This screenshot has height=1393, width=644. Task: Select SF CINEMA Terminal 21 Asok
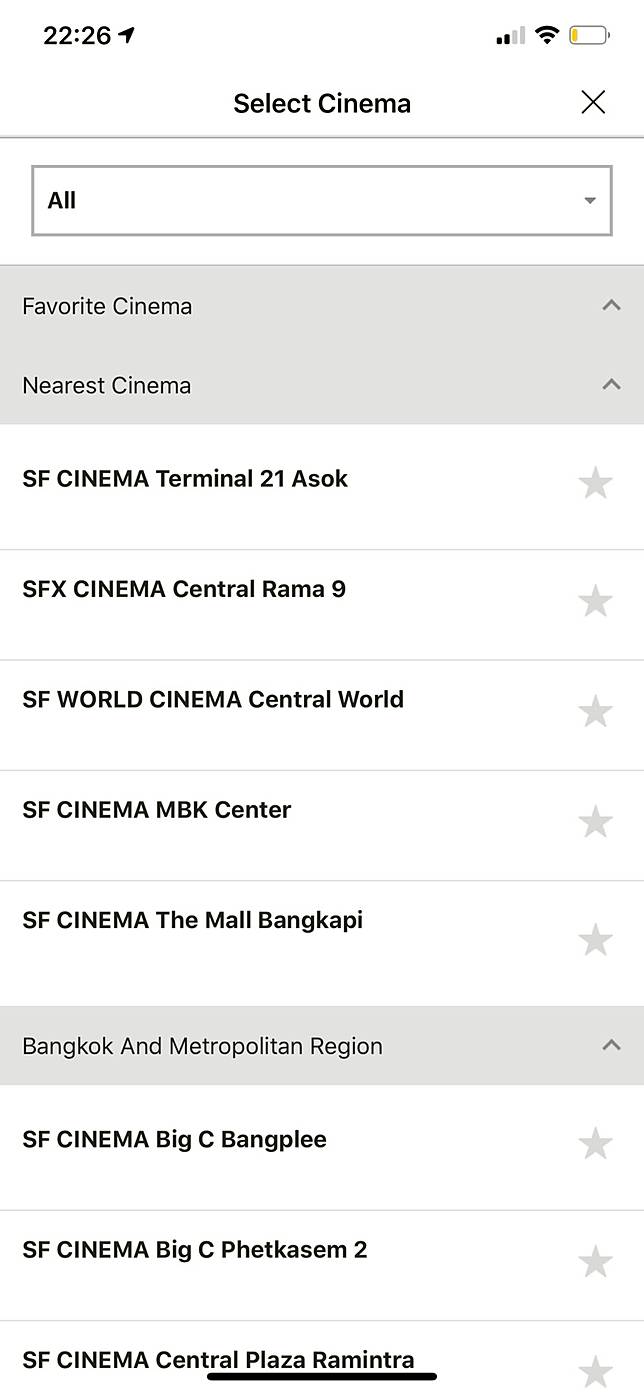click(x=185, y=479)
